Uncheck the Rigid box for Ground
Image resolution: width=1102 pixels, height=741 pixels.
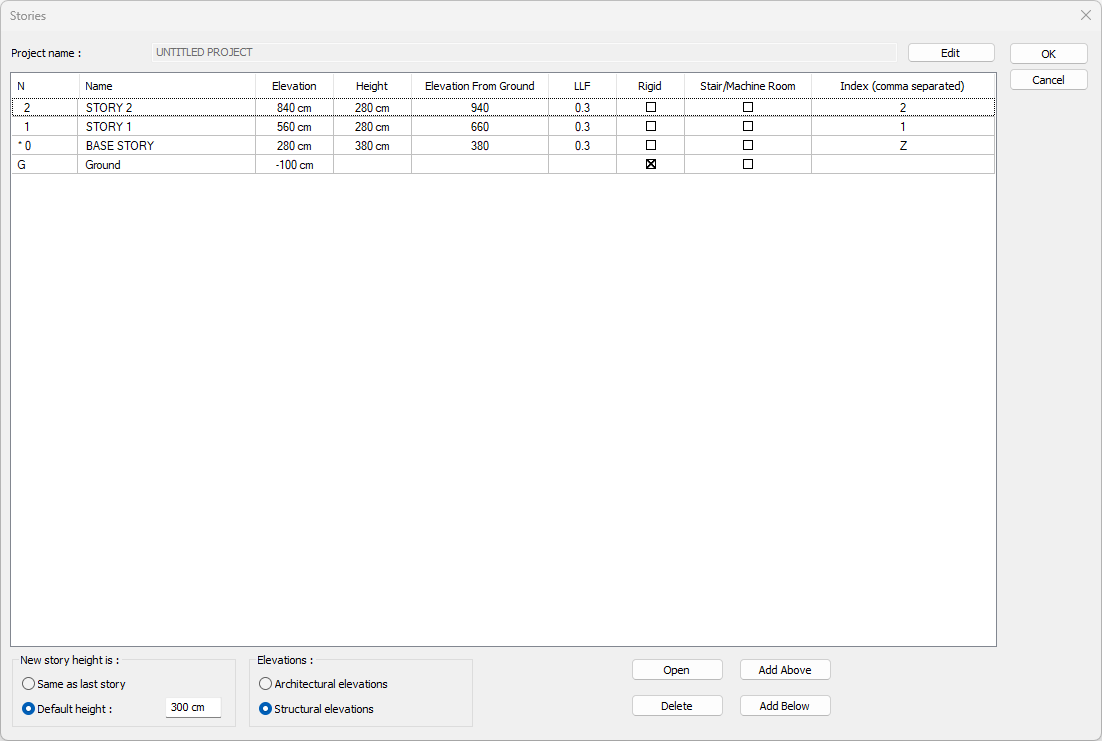click(651, 165)
